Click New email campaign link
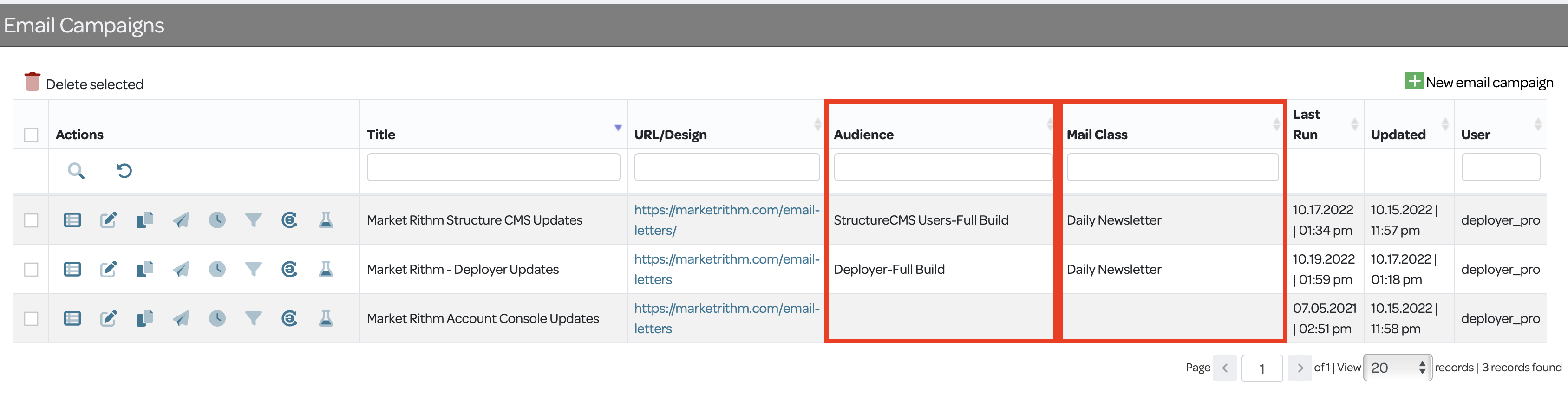The image size is (1568, 400). pos(1490,82)
